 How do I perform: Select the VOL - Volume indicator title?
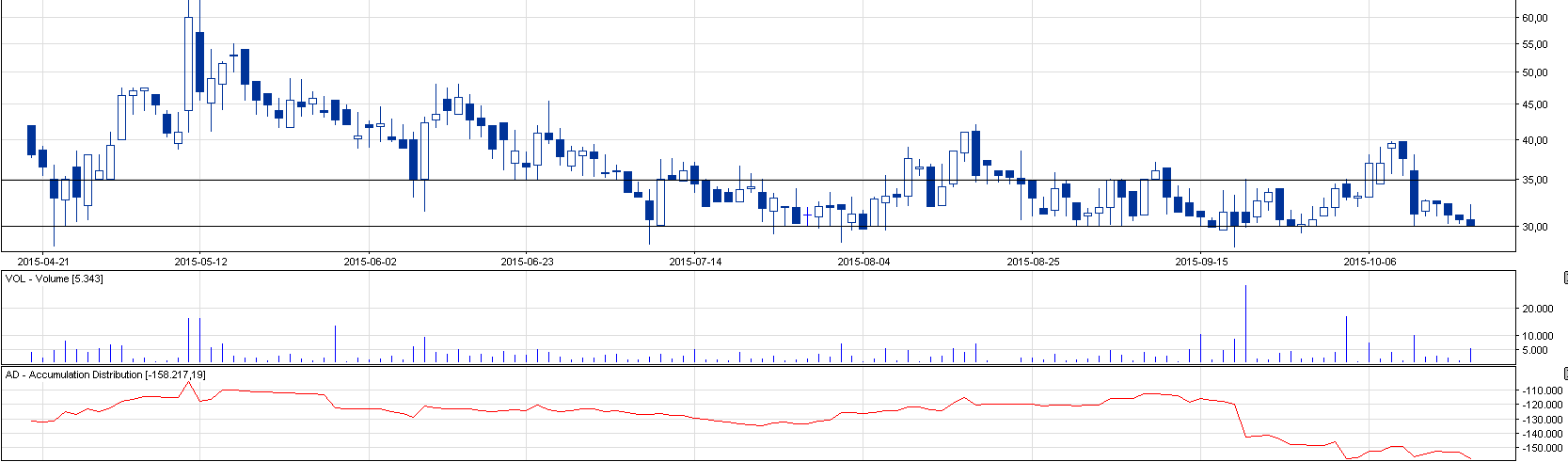[x=54, y=279]
